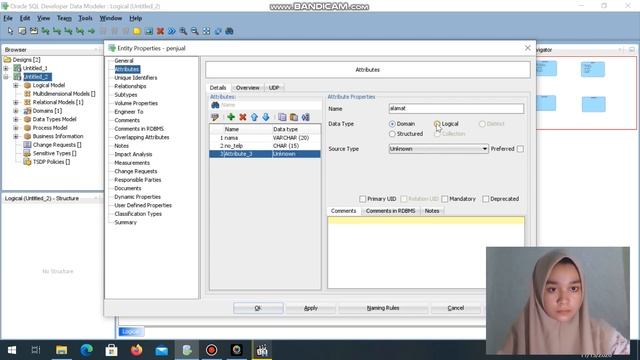The image size is (640, 360).
Task: Open Firefox from the taskbar
Action: click(x=137, y=350)
